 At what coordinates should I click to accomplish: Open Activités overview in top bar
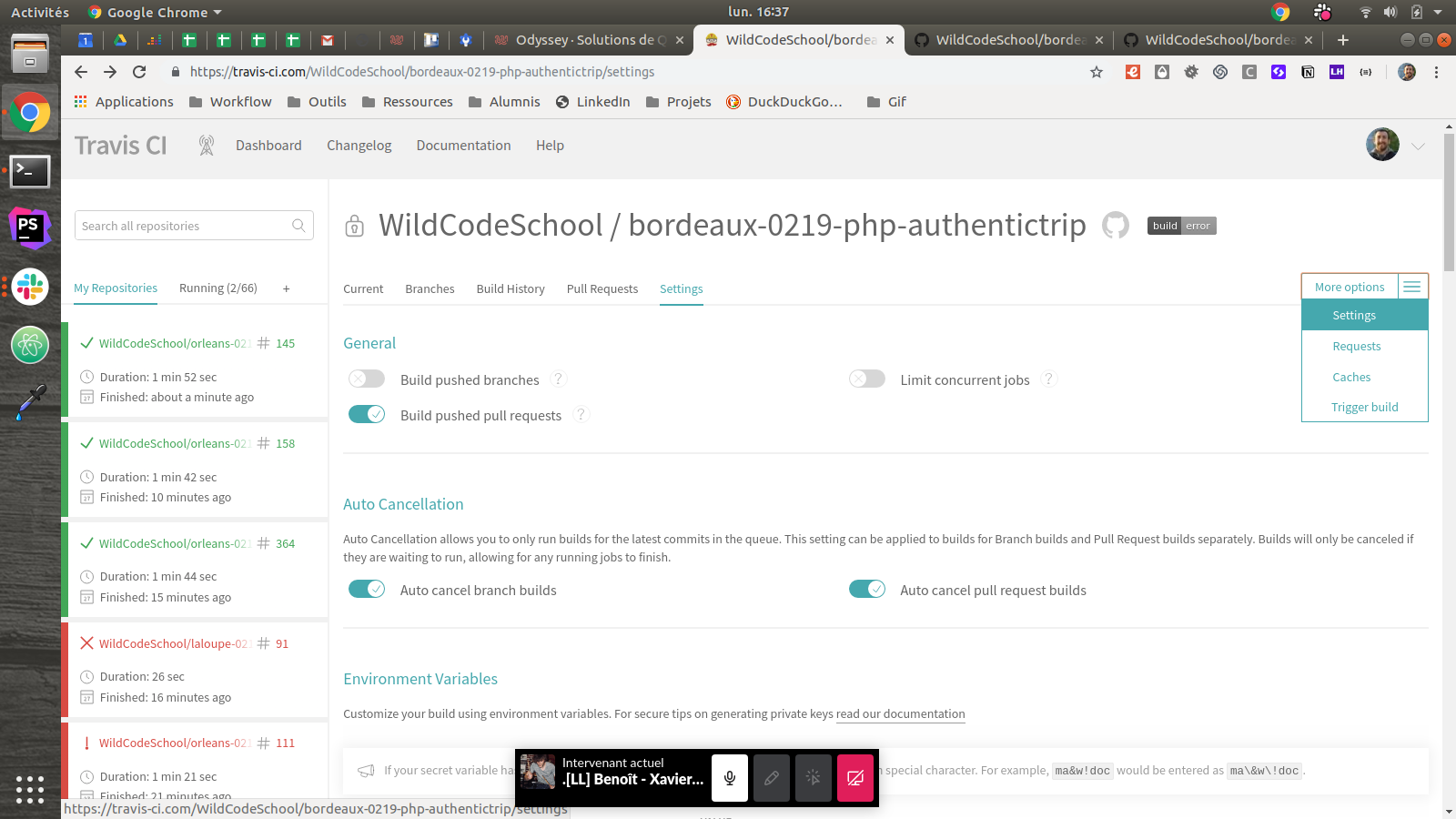click(x=40, y=12)
